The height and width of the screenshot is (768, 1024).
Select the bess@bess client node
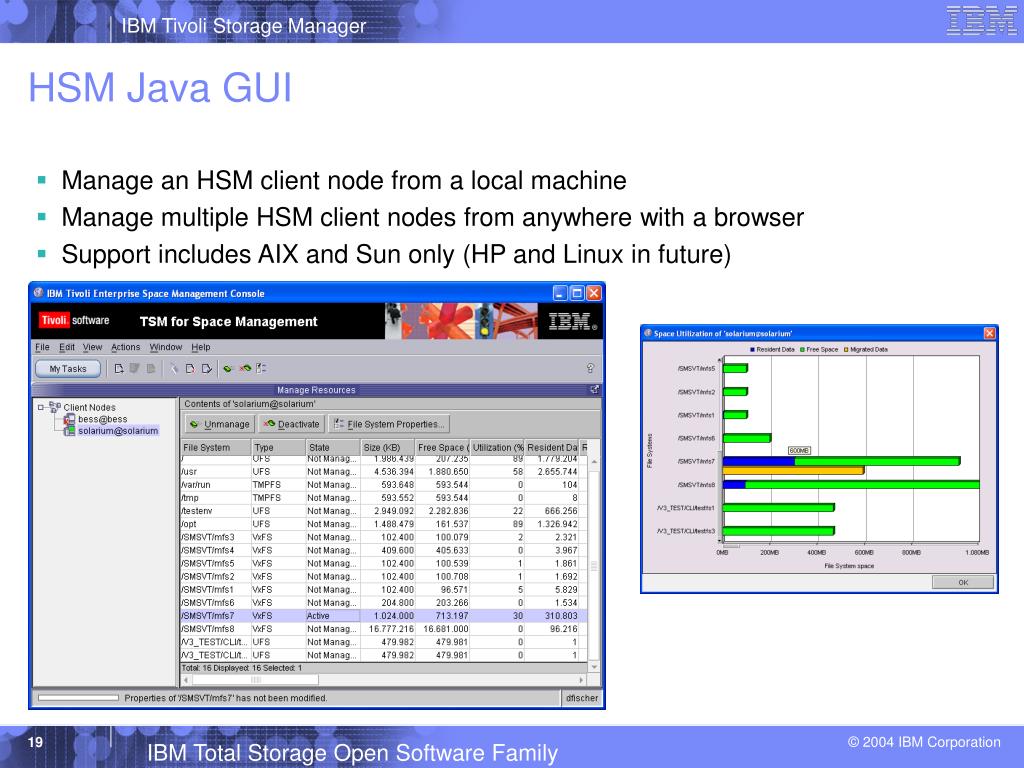(103, 419)
